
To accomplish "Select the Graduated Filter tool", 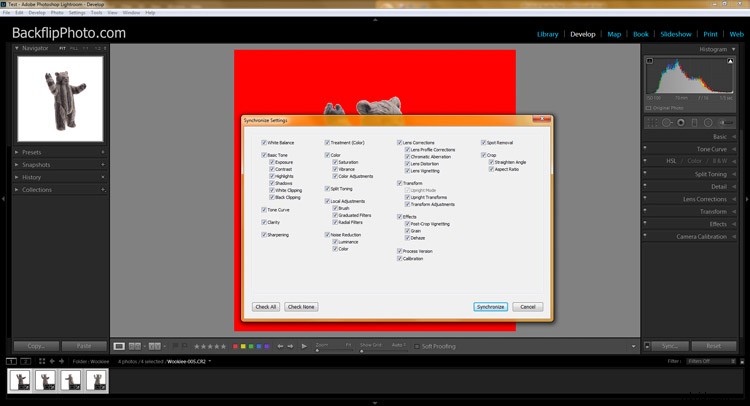I will click(x=694, y=123).
